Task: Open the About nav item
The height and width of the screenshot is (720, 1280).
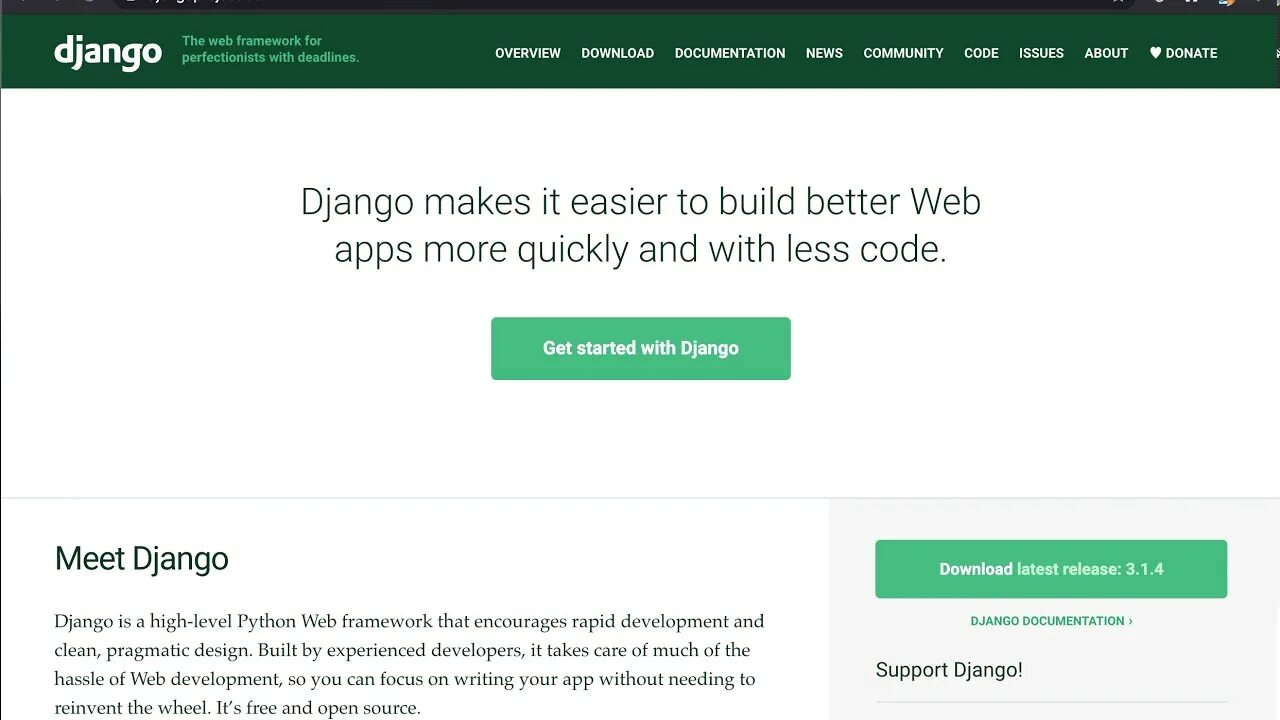Action: (1106, 53)
